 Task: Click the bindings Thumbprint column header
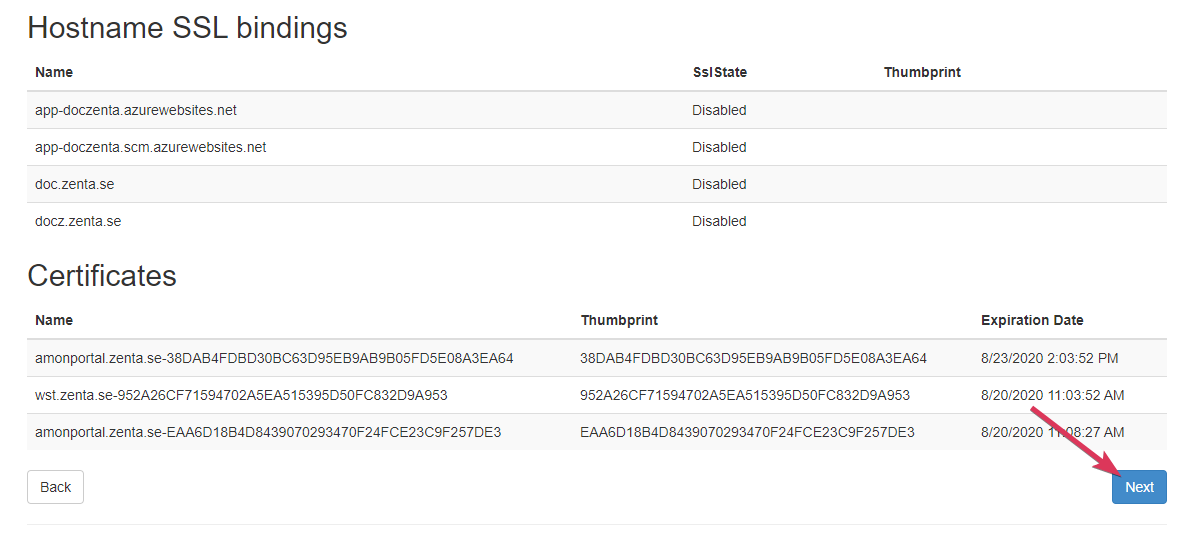click(922, 72)
